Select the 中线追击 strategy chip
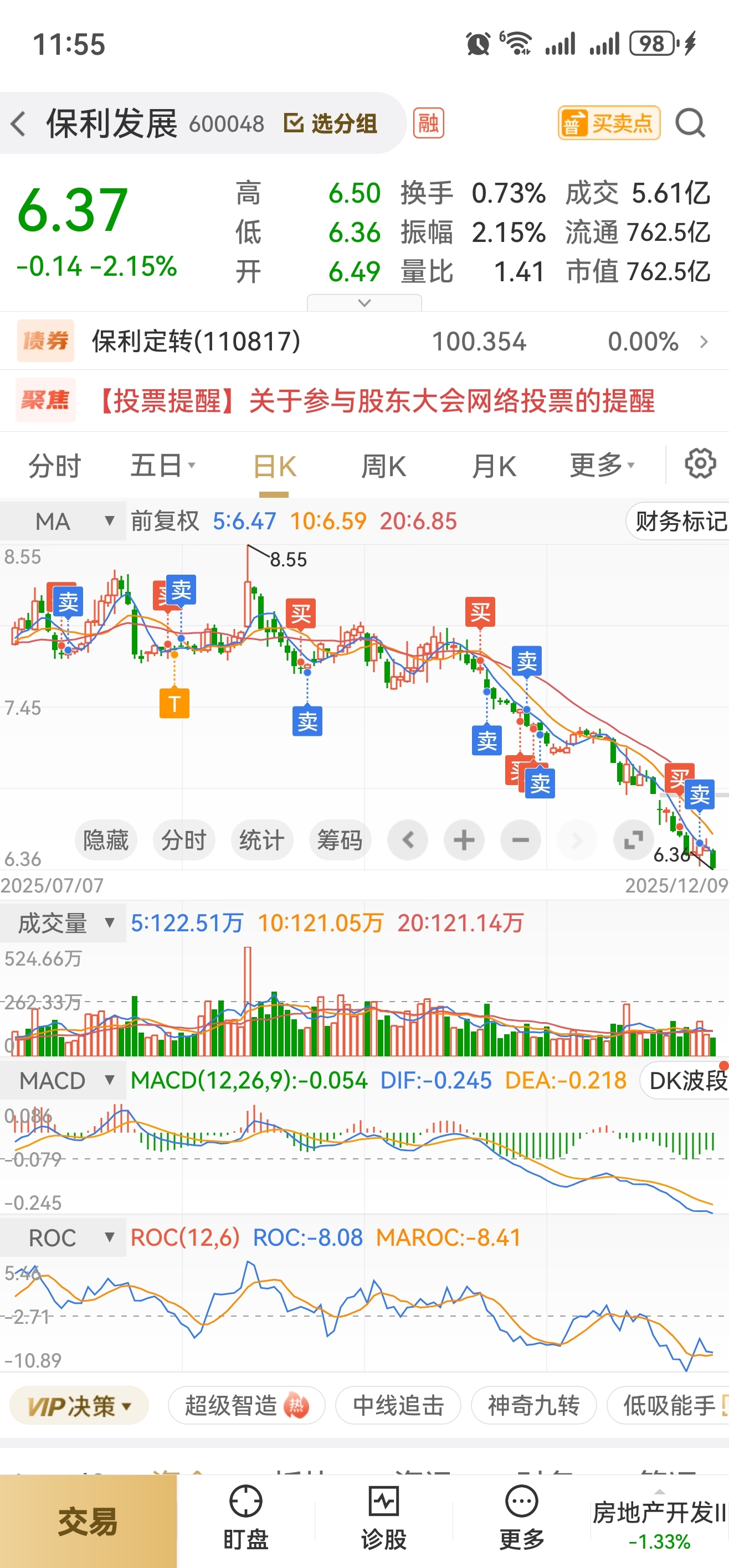Screen dimensions: 729x1568 [x=398, y=1405]
